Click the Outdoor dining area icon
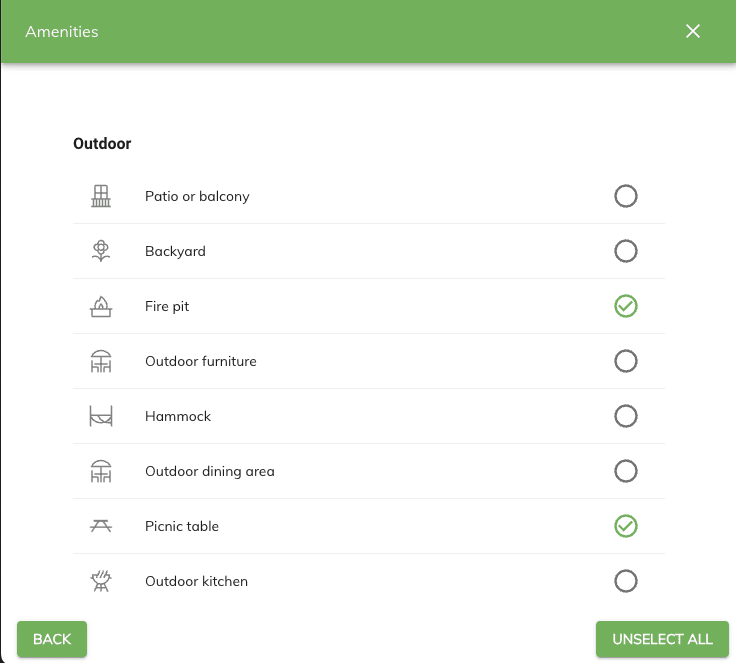736x663 pixels. pos(101,471)
